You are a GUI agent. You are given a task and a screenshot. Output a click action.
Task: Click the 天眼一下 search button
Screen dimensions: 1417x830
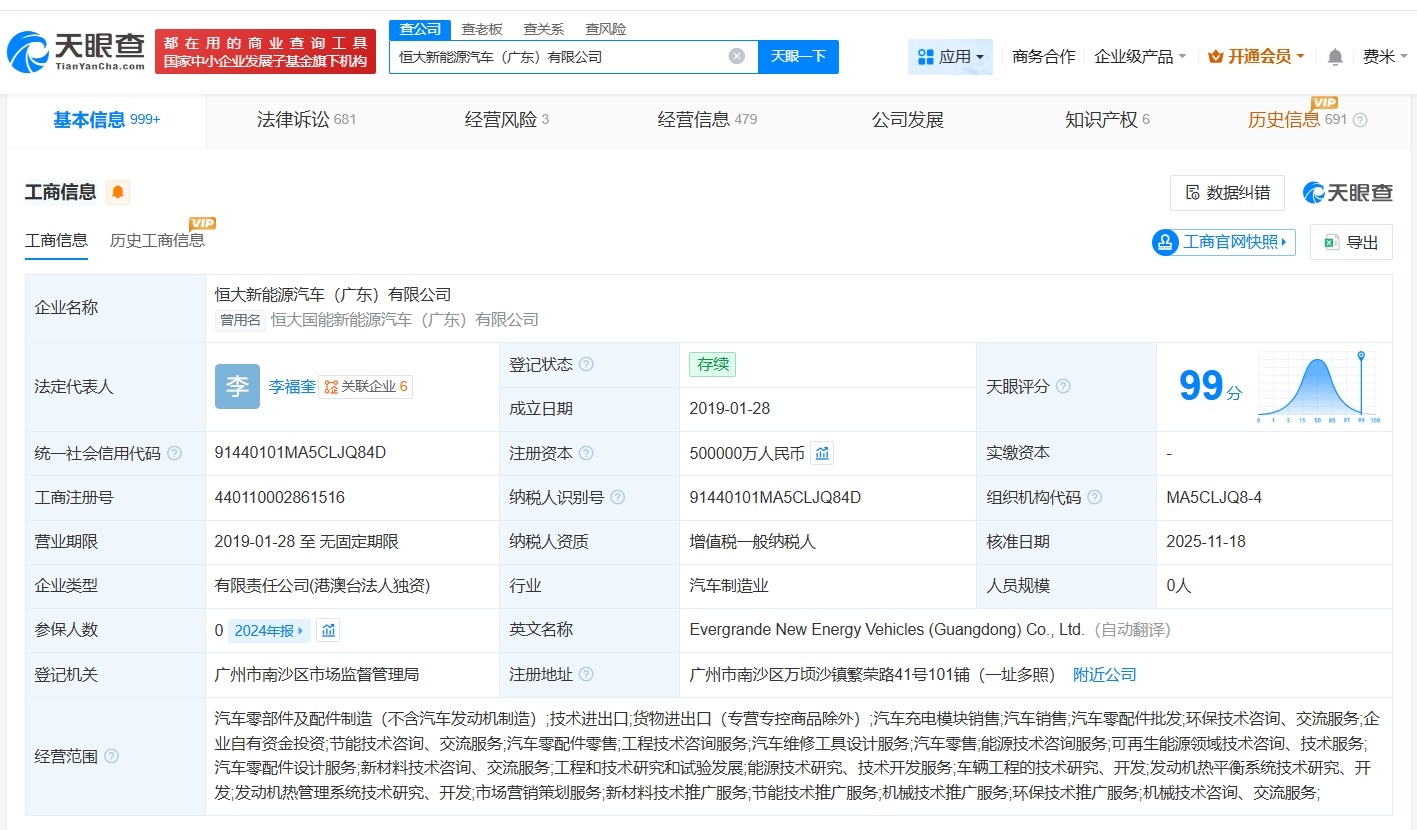[x=798, y=56]
